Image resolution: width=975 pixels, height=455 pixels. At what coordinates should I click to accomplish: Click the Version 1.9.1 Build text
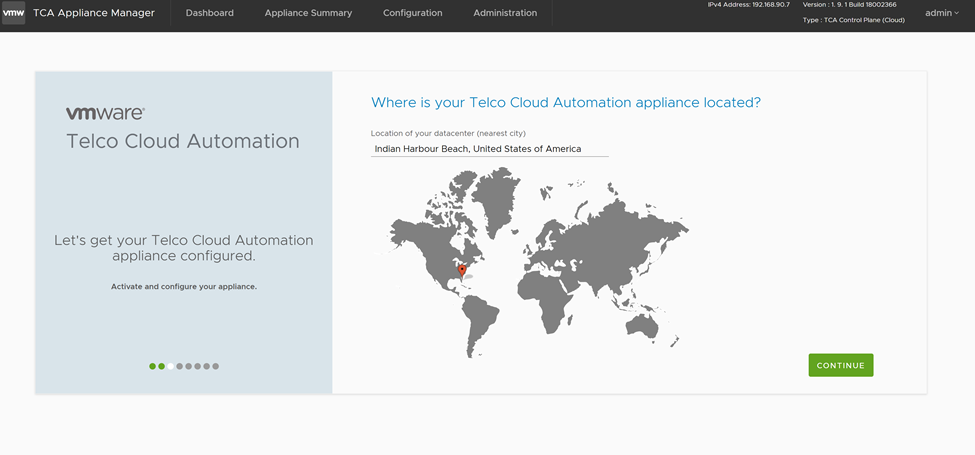click(849, 4)
